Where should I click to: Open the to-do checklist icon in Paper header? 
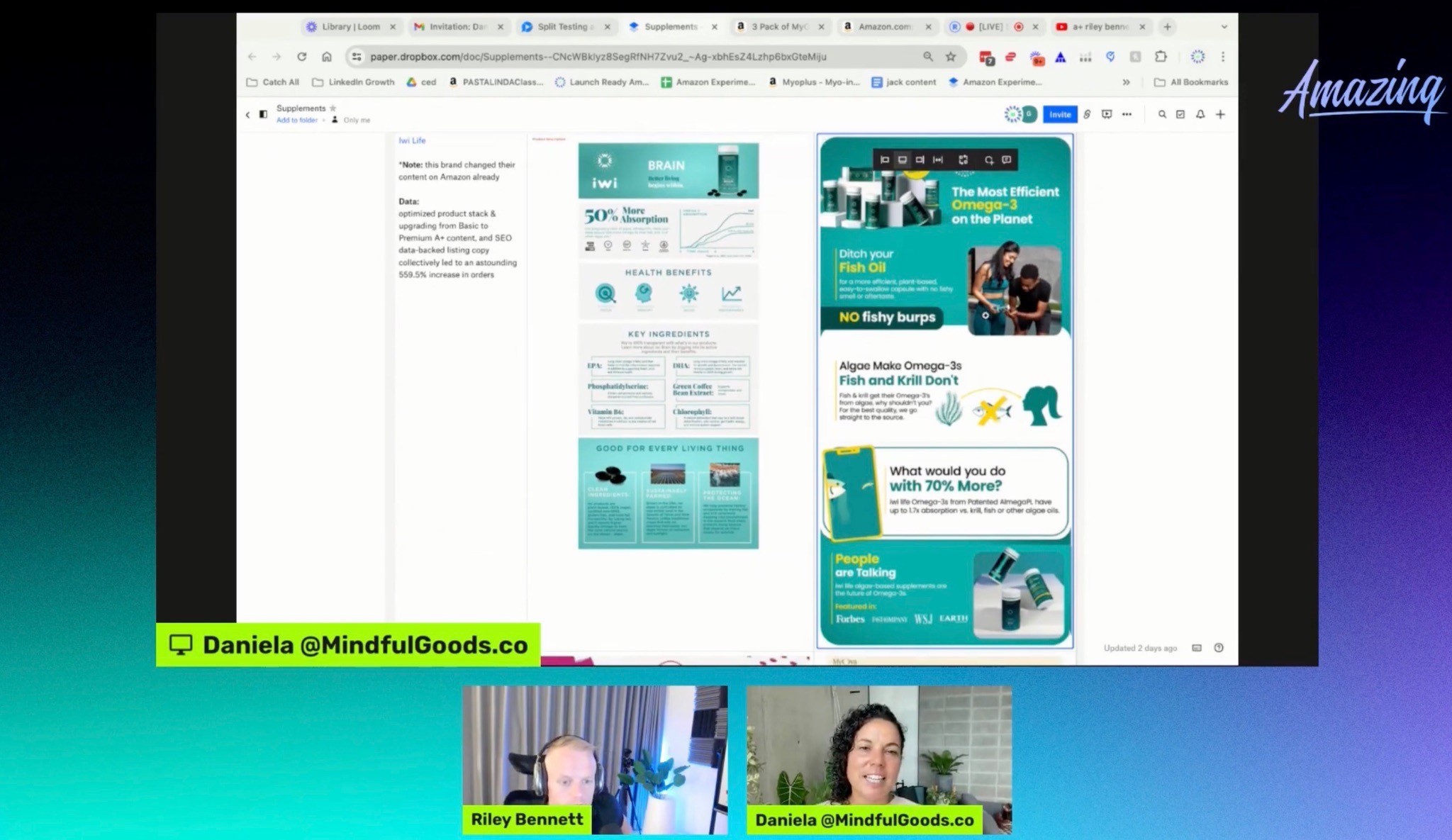tap(1180, 114)
